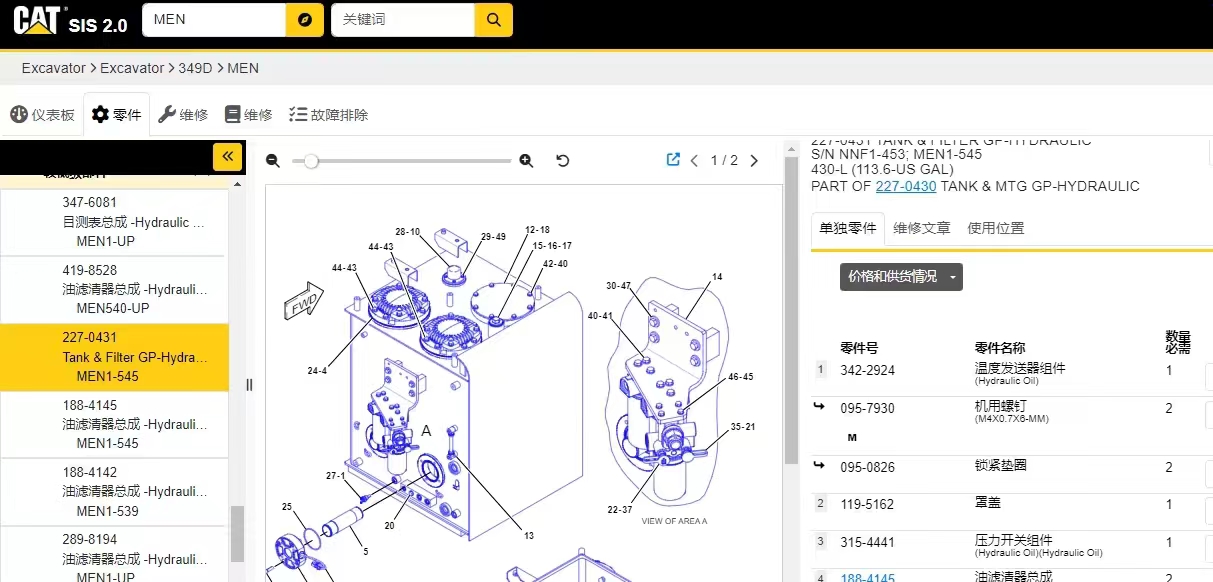Switch to the 仪表板 dashboard tab

pos(42,115)
